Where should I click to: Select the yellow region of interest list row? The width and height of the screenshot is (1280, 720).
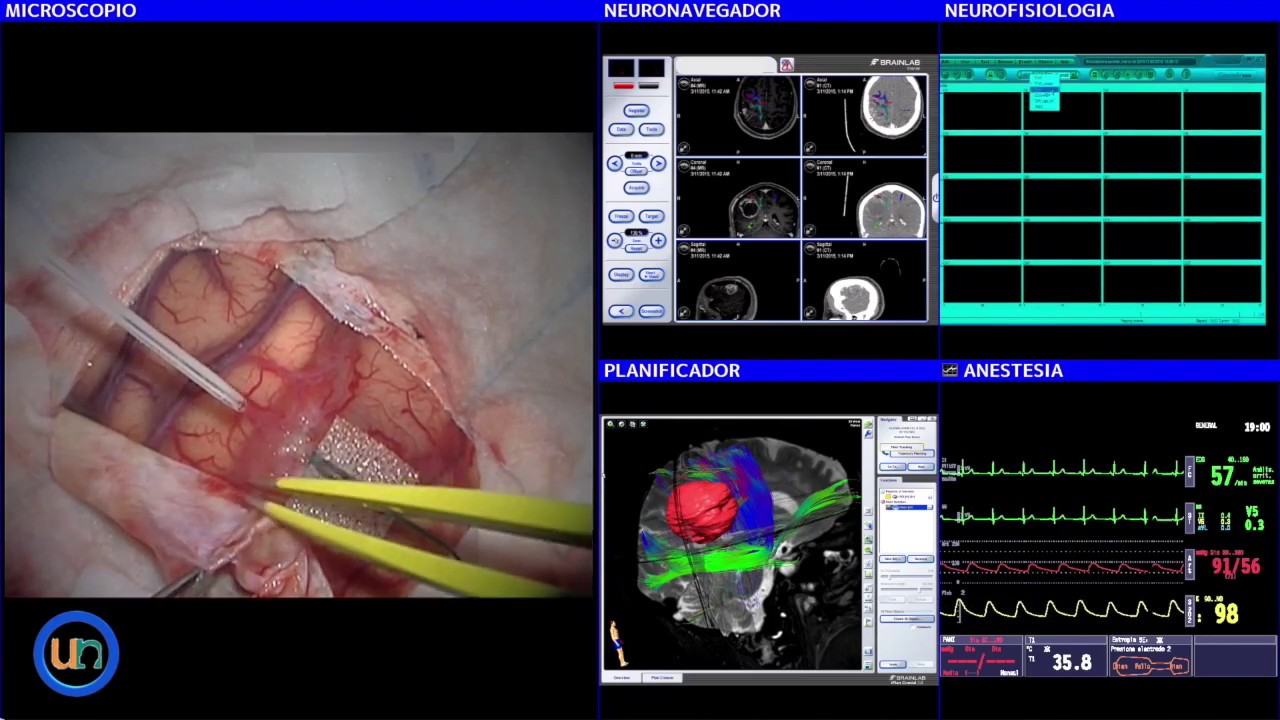(908, 496)
